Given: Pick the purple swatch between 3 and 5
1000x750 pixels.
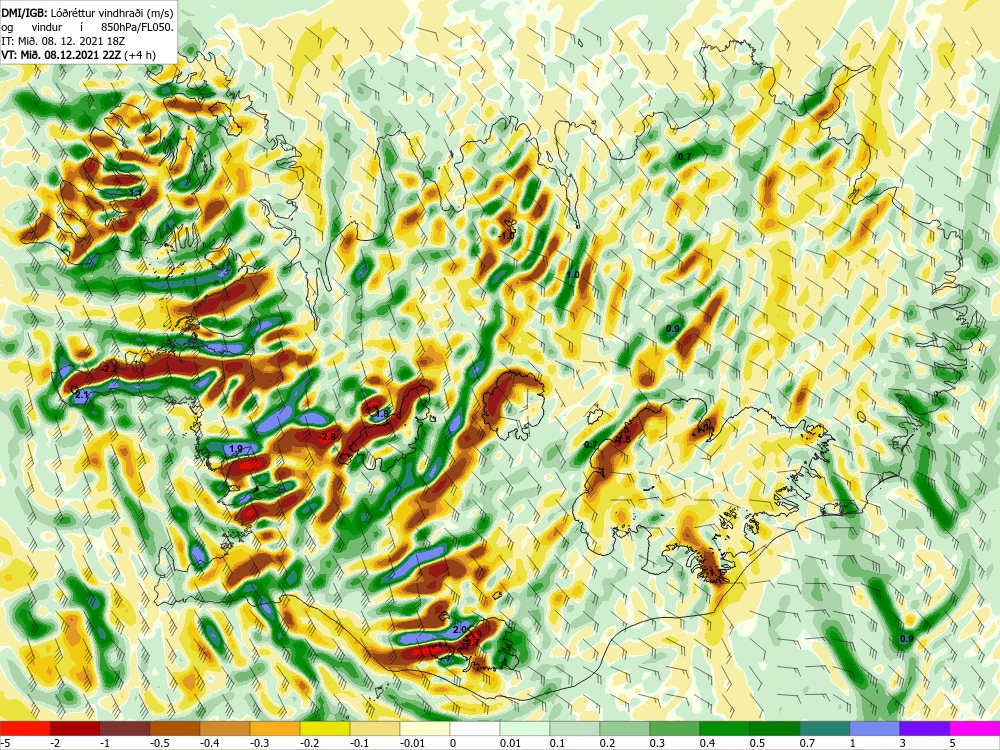Looking at the screenshot, I should click(925, 728).
